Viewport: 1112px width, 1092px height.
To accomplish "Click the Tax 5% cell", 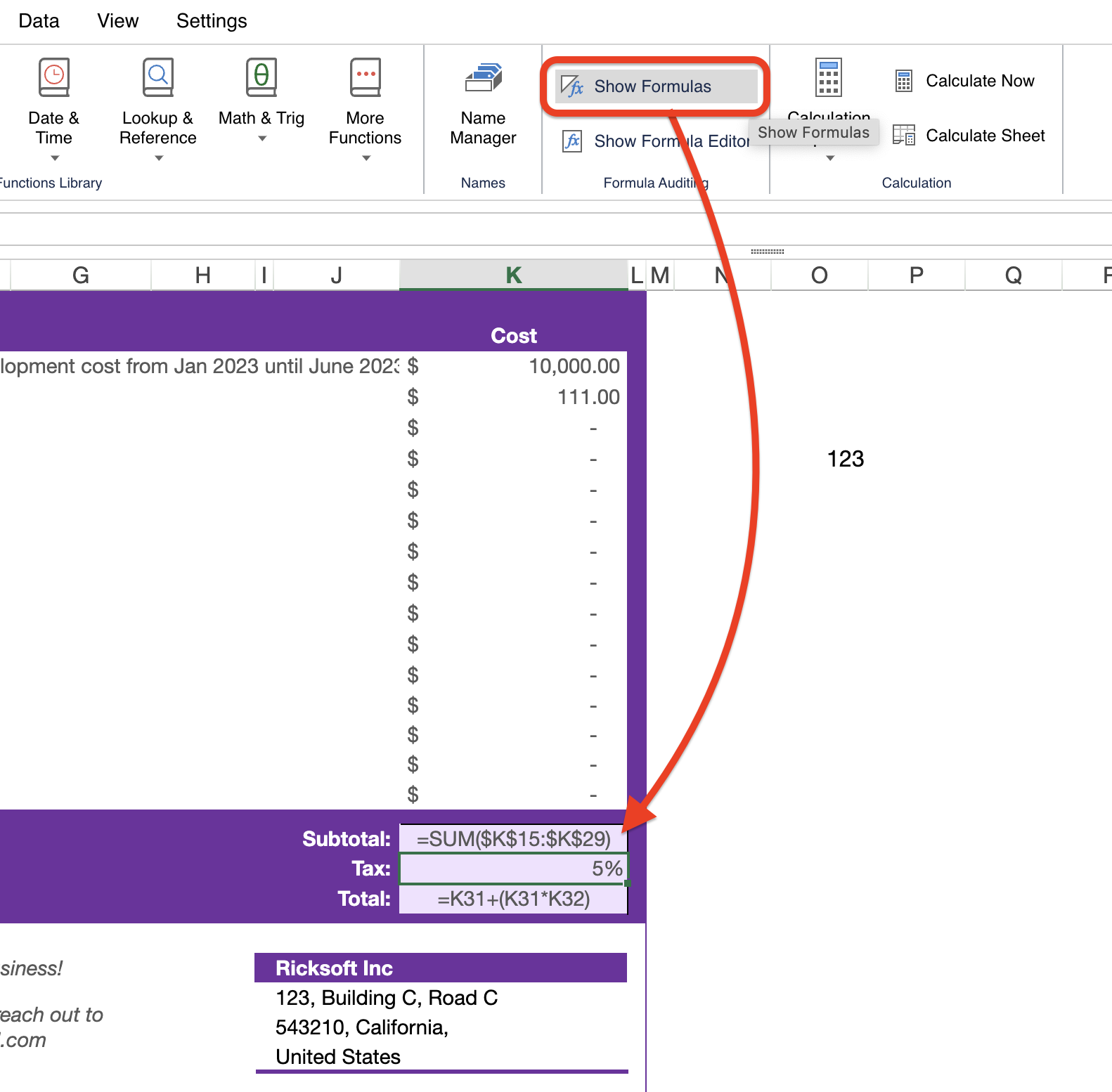I will (513, 869).
